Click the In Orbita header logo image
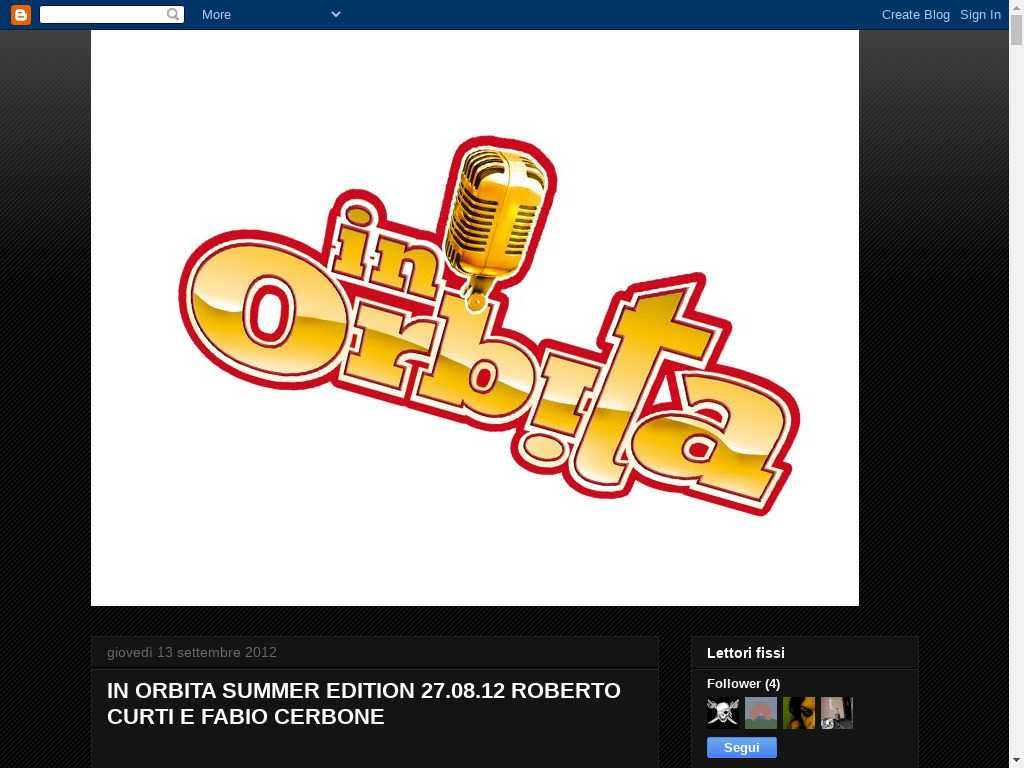Image resolution: width=1024 pixels, height=768 pixels. click(x=475, y=318)
